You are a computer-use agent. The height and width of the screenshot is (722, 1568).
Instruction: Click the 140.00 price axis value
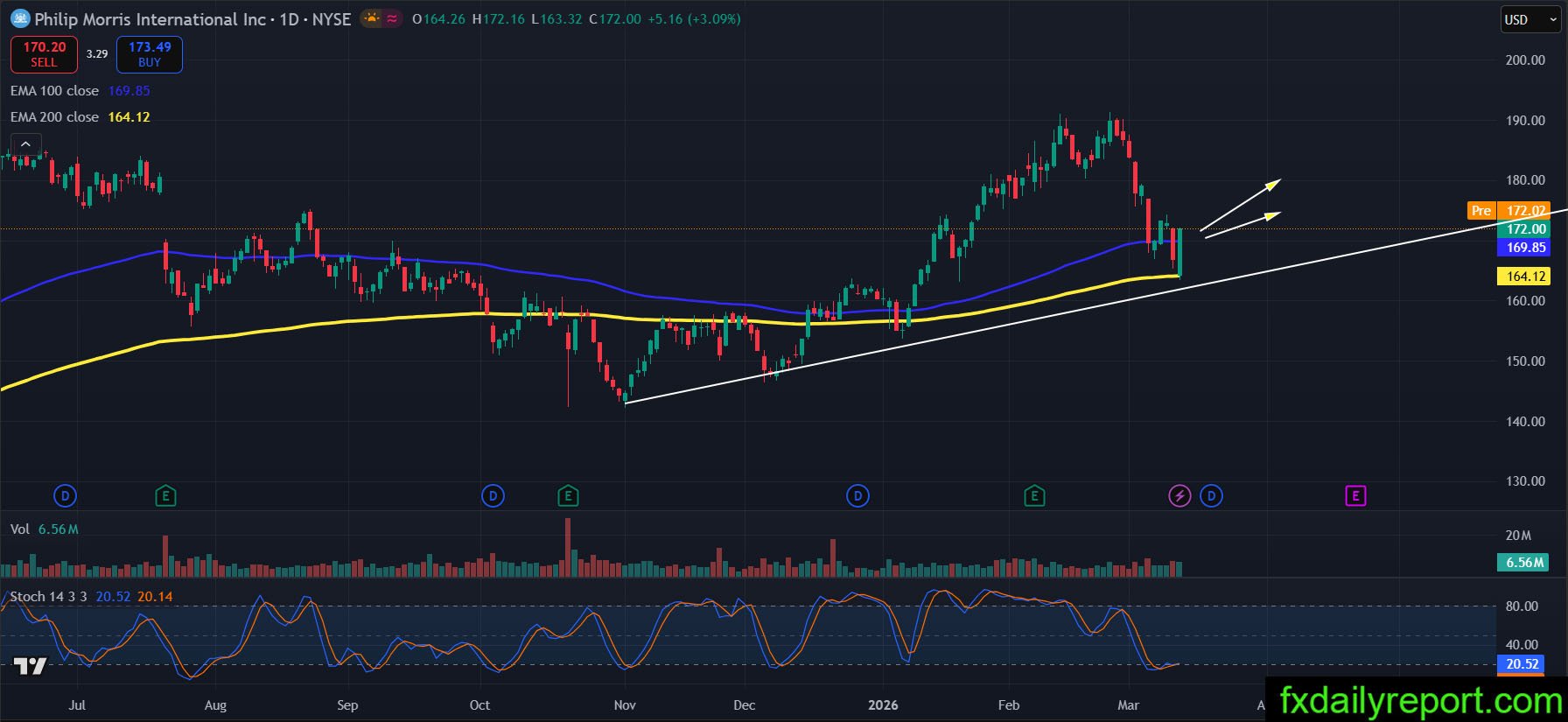(1525, 422)
